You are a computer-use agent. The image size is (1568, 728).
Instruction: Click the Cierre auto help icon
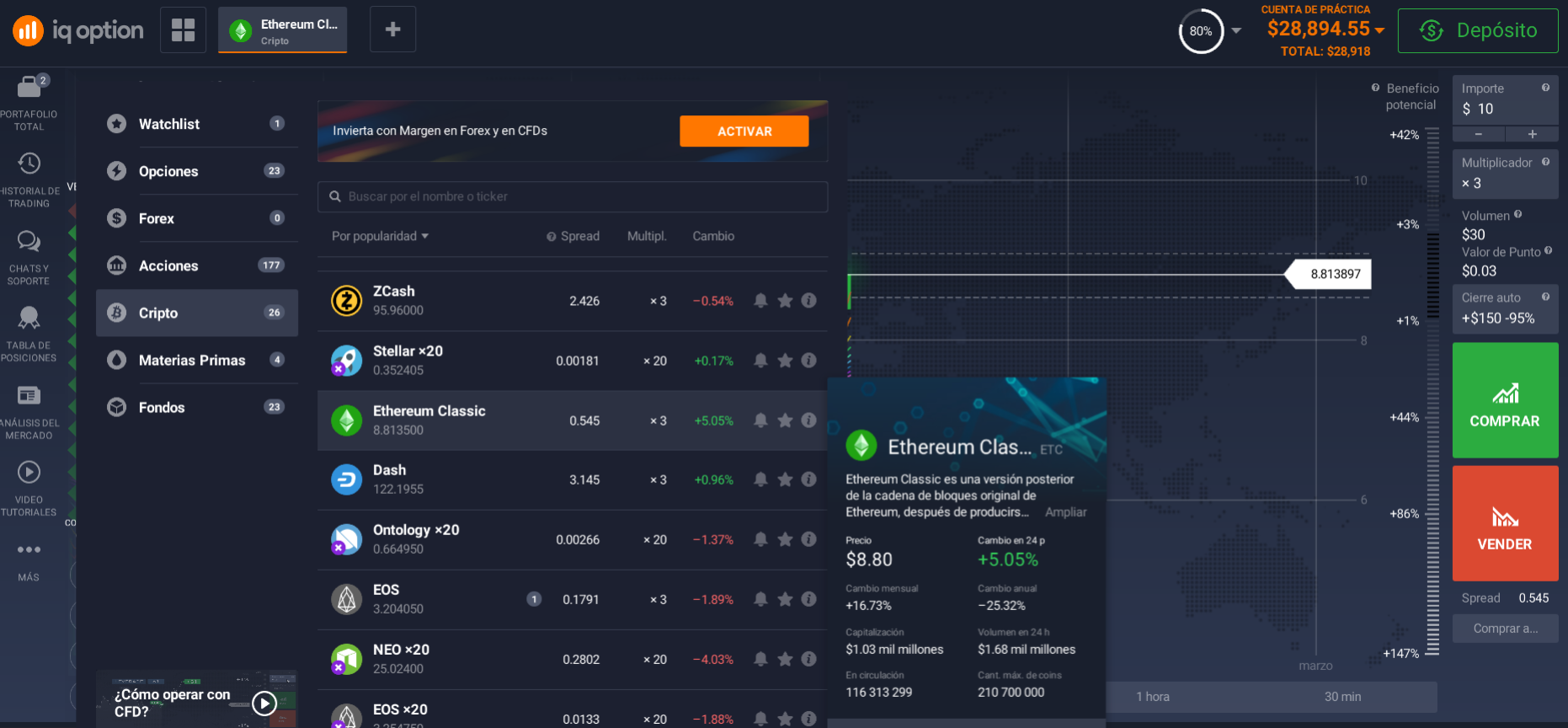pyautogui.click(x=1545, y=297)
